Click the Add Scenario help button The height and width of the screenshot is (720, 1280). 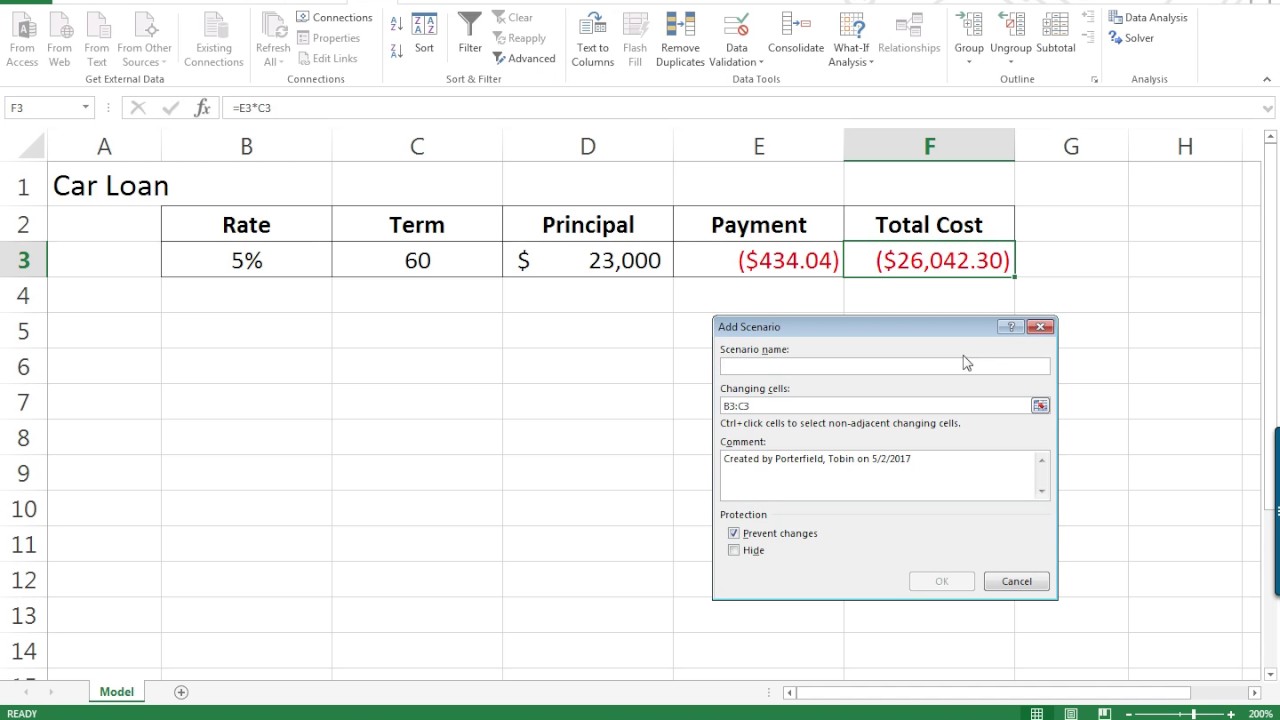pos(1011,327)
